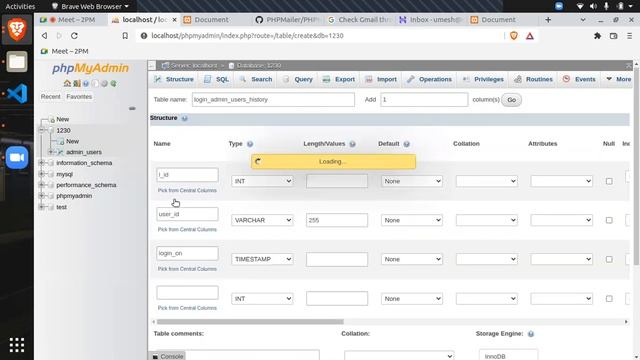Click the Structure section help icon
The image size is (640, 360).
(184, 118)
